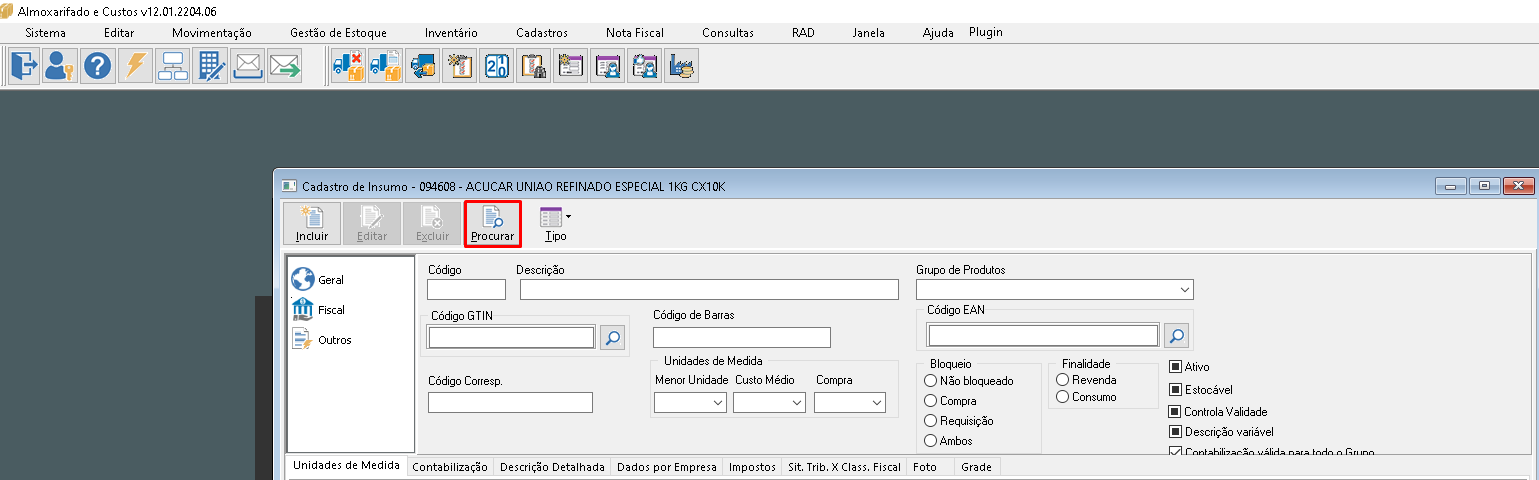Click the Incluir button

coord(312,224)
